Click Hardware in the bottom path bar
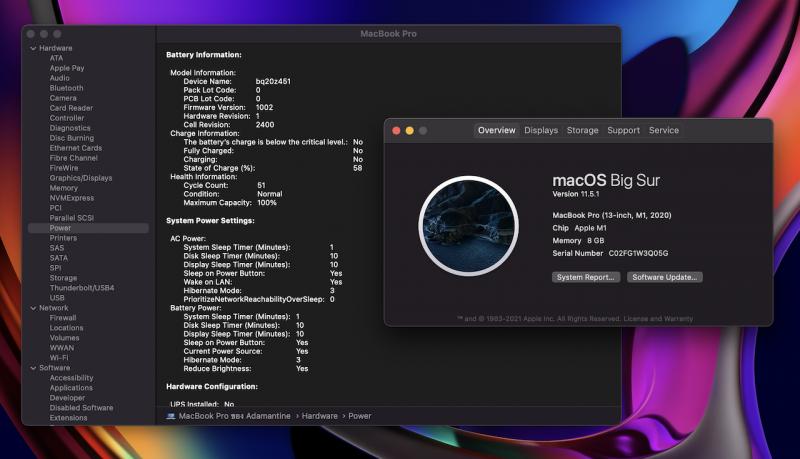This screenshot has height=459, width=800. pos(319,416)
